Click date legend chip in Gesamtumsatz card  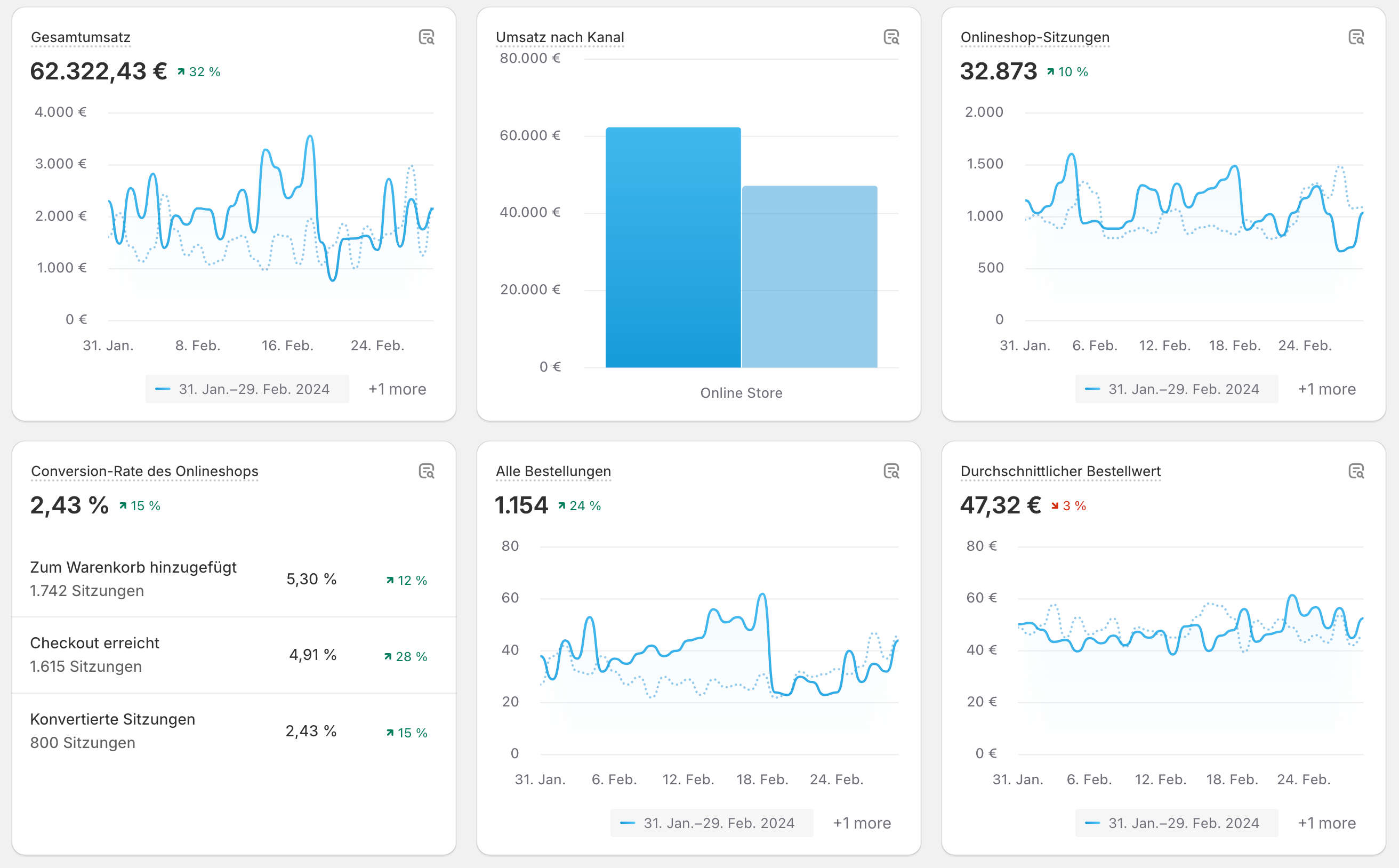(247, 389)
